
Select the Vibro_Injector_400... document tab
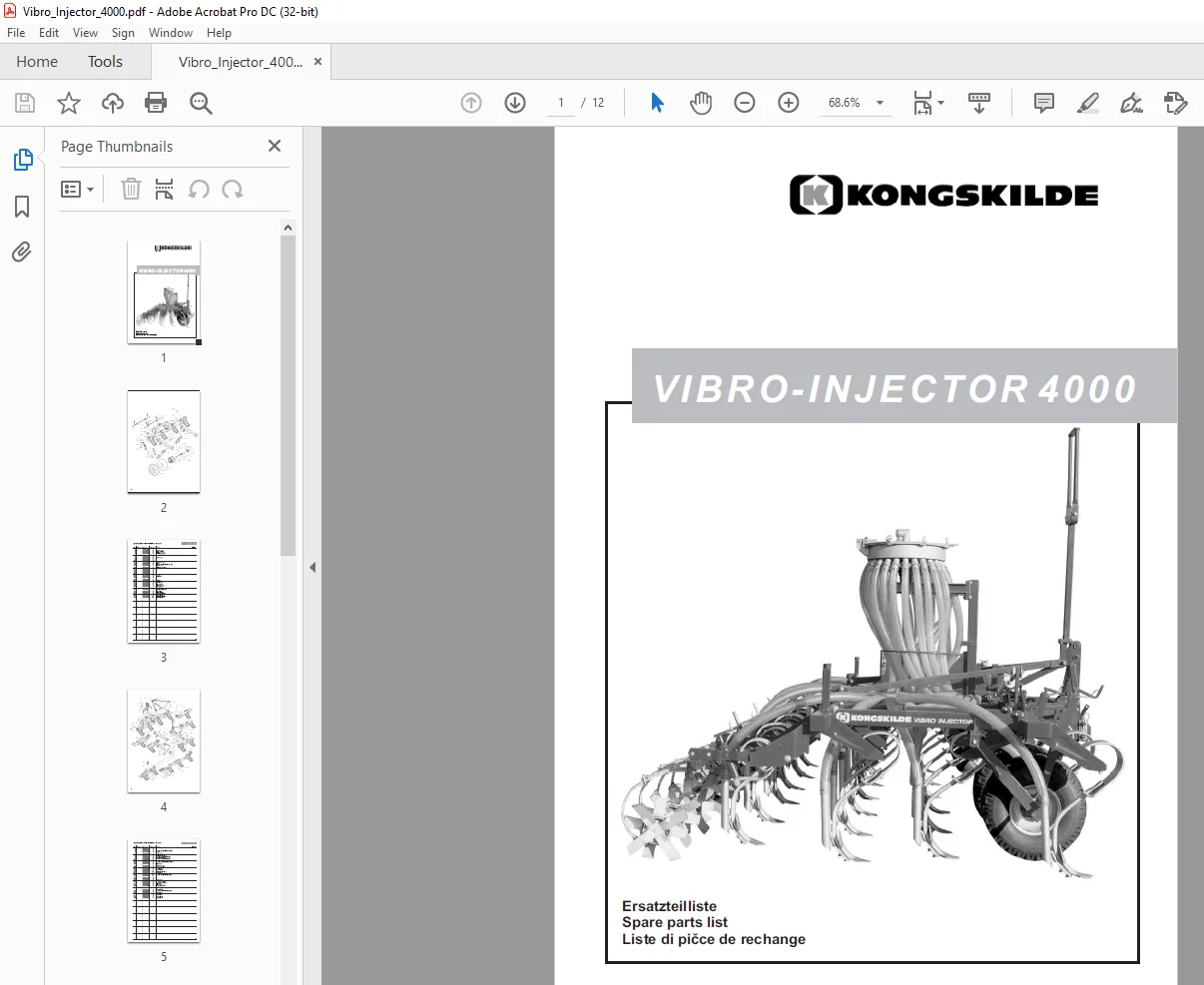240,62
